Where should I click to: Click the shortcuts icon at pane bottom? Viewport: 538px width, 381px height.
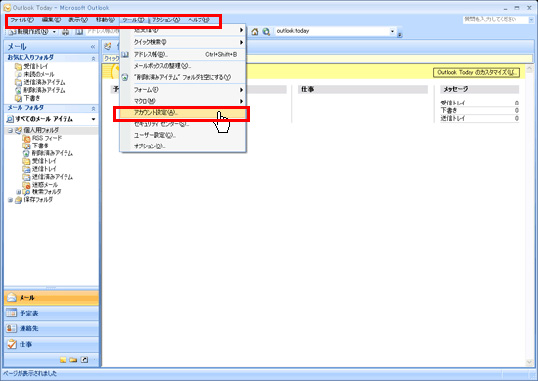click(84, 360)
